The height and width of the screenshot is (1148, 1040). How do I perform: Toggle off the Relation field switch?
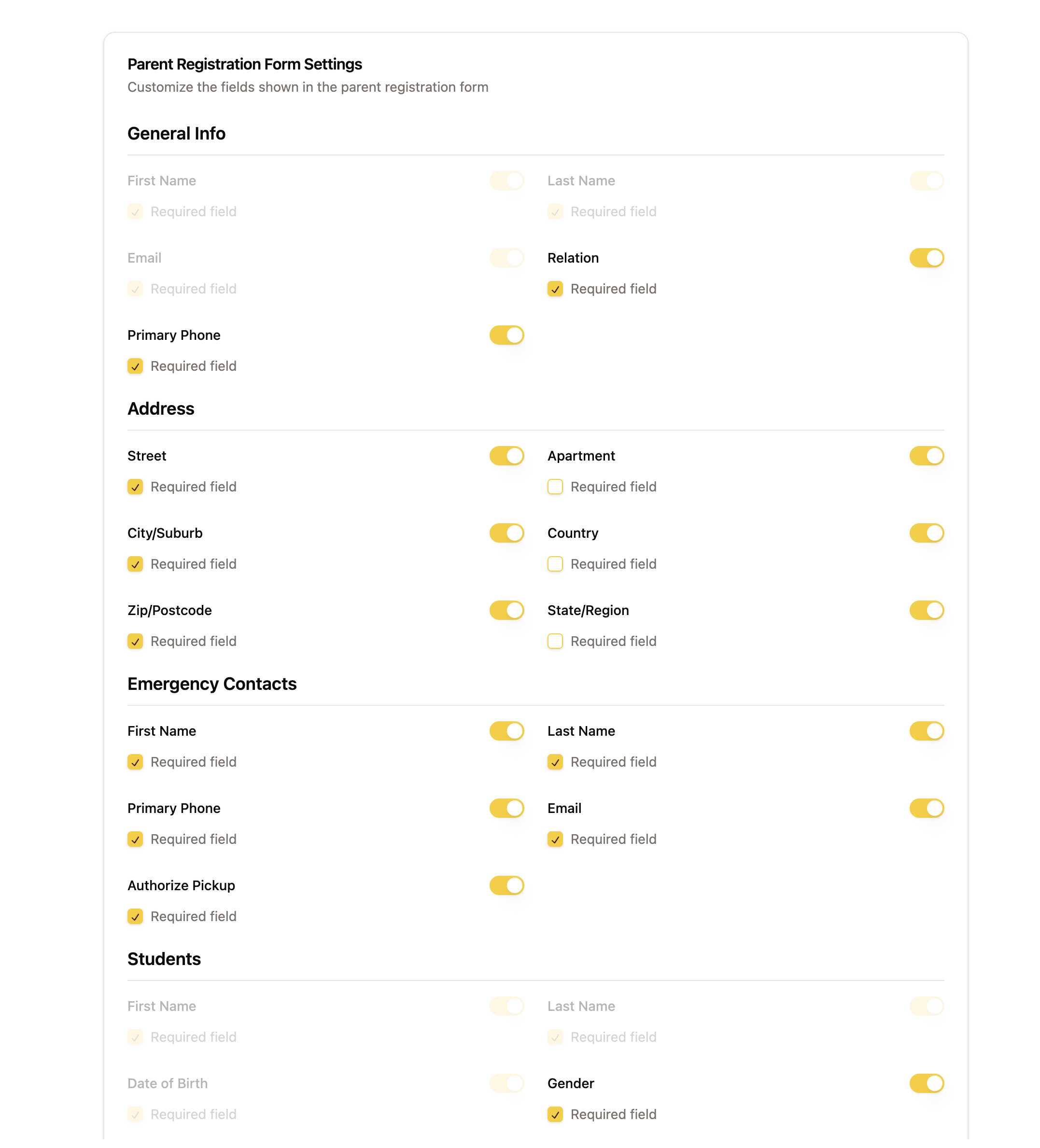click(x=926, y=258)
